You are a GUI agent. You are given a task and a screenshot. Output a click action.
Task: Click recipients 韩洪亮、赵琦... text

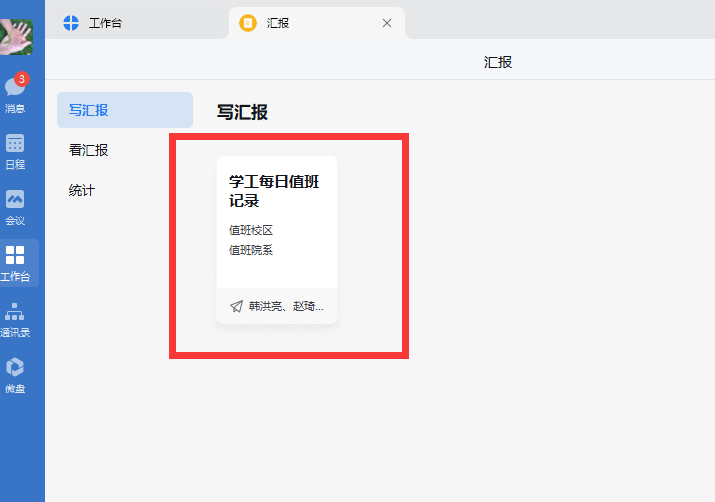click(x=286, y=306)
